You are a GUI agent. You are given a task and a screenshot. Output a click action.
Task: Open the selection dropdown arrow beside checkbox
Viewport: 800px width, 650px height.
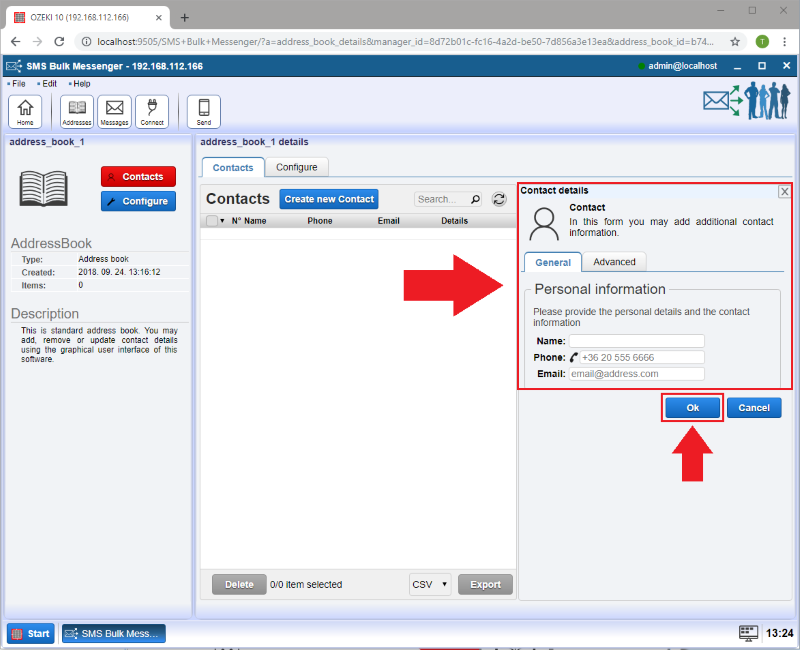[222, 221]
